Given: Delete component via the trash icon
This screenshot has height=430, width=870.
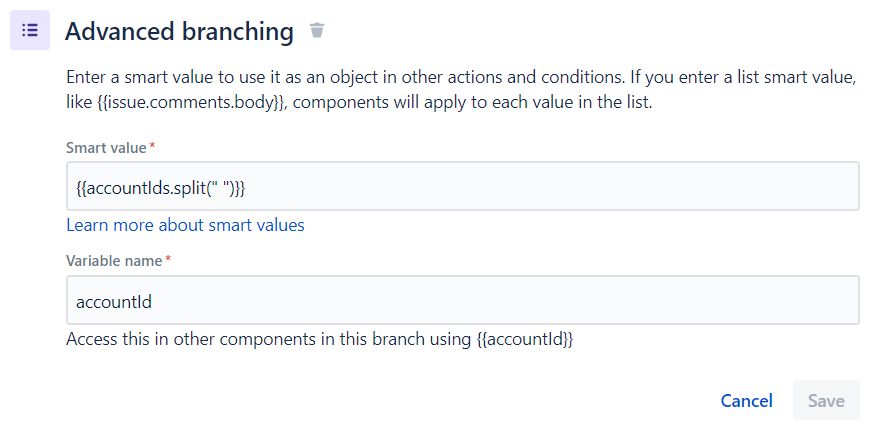Looking at the screenshot, I should pyautogui.click(x=317, y=31).
